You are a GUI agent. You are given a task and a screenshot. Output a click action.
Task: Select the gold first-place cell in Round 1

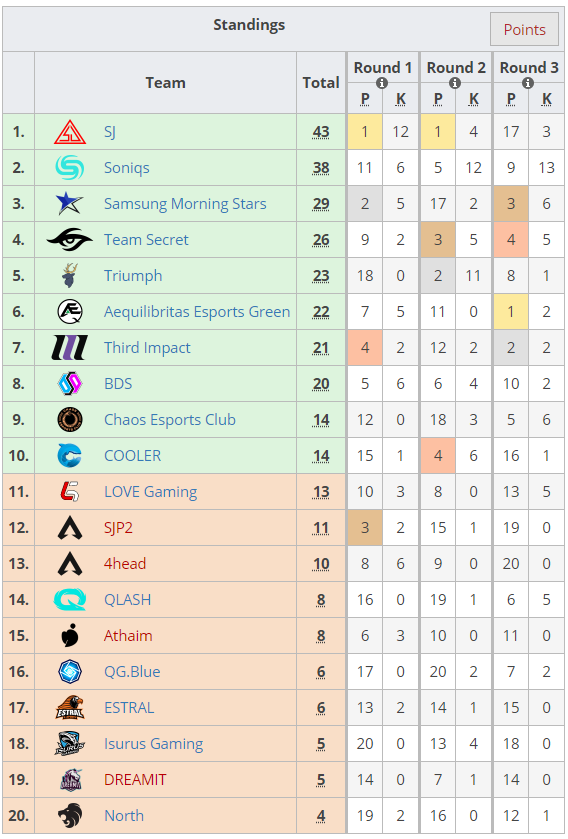365,132
